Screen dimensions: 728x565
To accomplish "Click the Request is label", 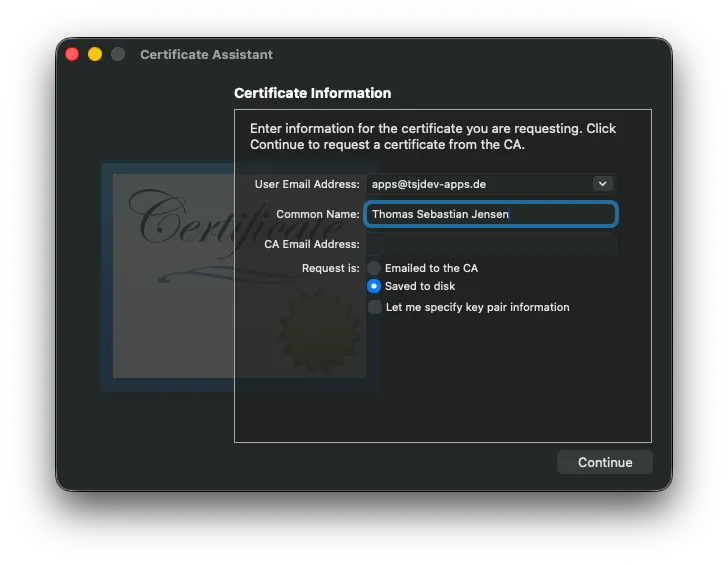I will pyautogui.click(x=331, y=268).
